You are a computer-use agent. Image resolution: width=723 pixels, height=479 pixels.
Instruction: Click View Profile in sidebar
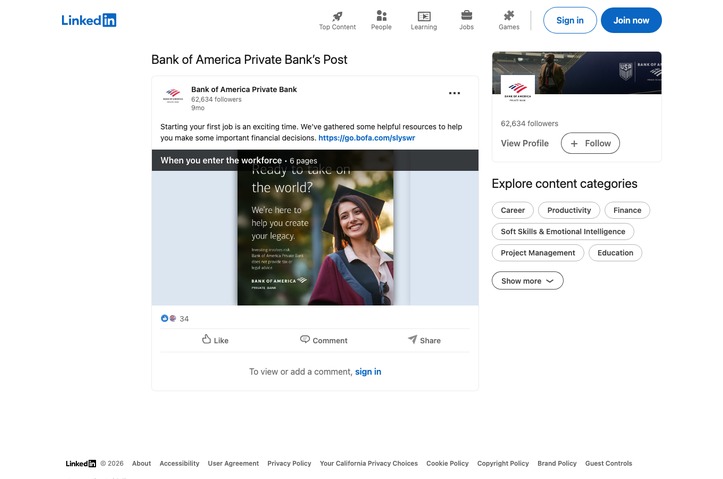point(525,143)
